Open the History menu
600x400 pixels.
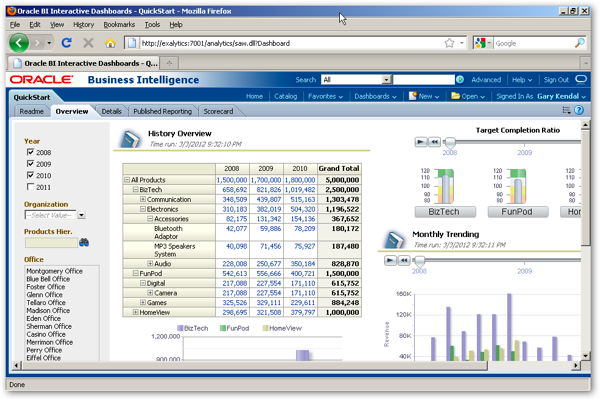coord(83,24)
